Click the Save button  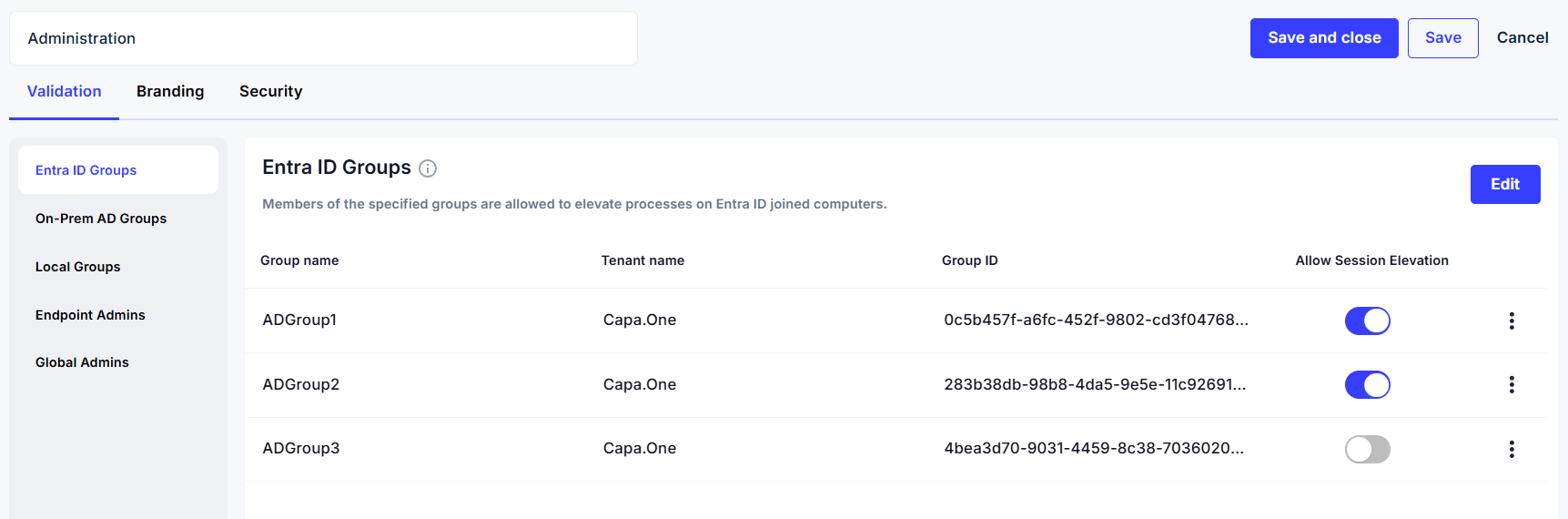[x=1443, y=38]
